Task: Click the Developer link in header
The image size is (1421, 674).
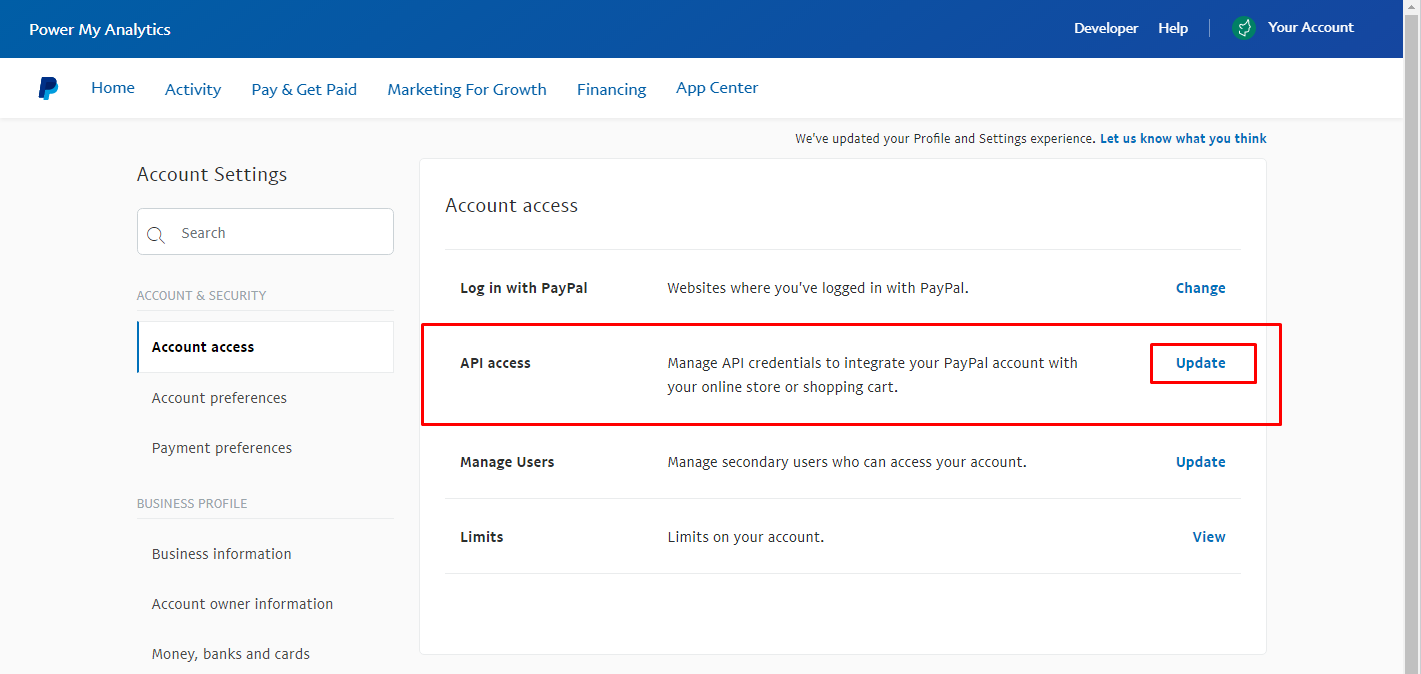Action: point(1106,28)
